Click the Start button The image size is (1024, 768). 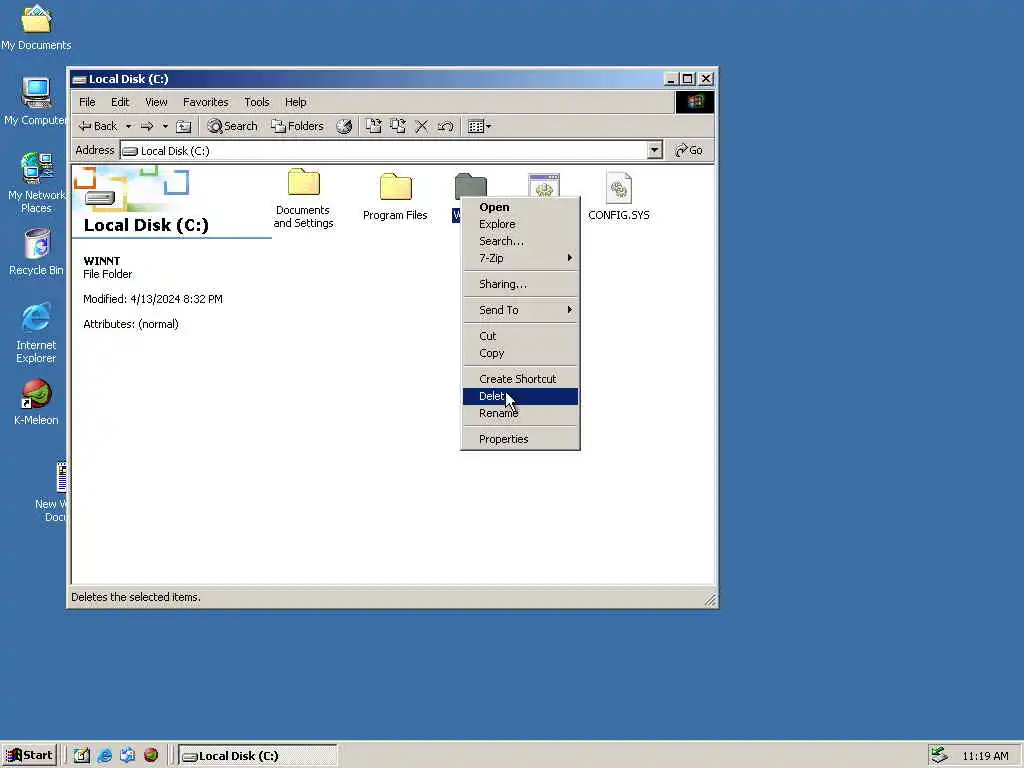[x=29, y=756]
